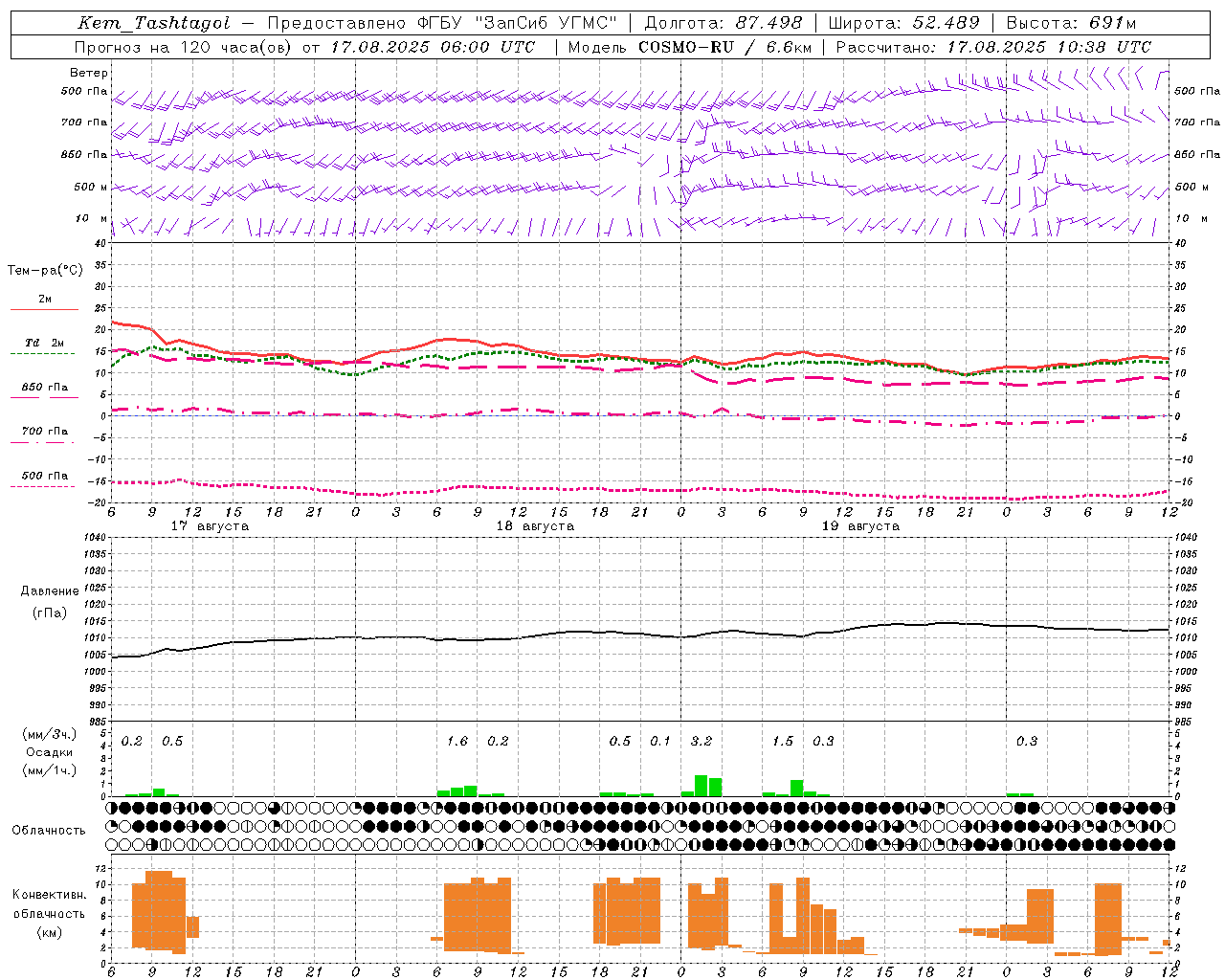Image resolution: width=1225 pixels, height=980 pixels.
Task: Click the "Давление" chart label
Action: pyautogui.click(x=50, y=591)
